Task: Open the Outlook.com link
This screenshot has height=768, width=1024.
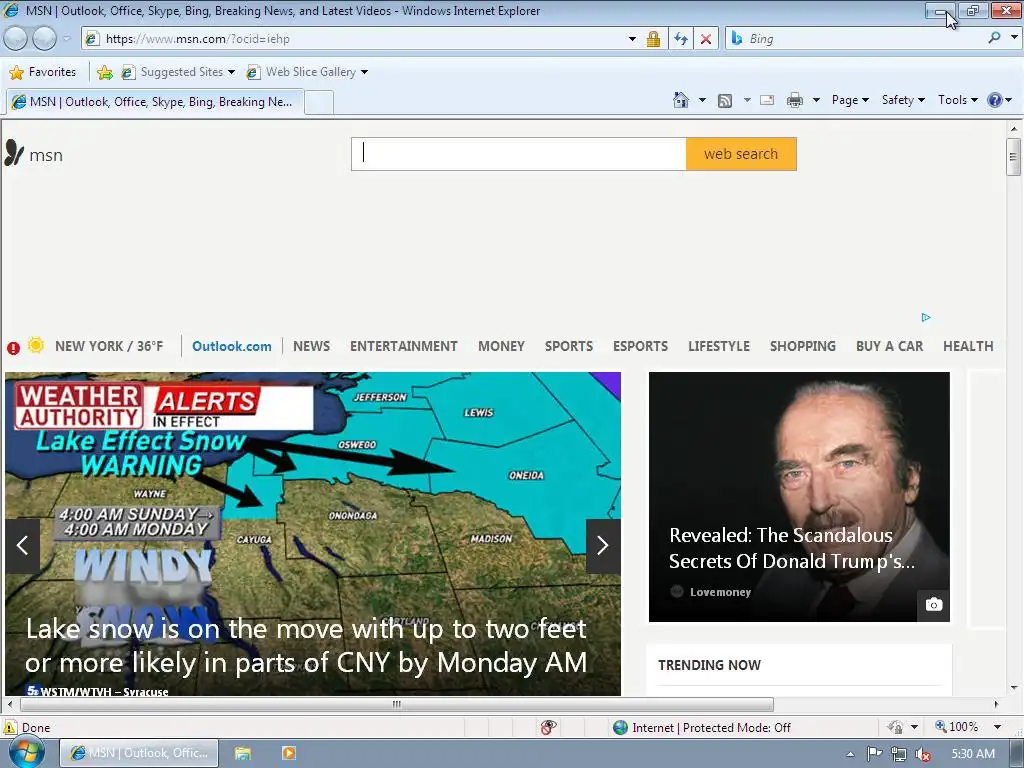Action: 232,346
